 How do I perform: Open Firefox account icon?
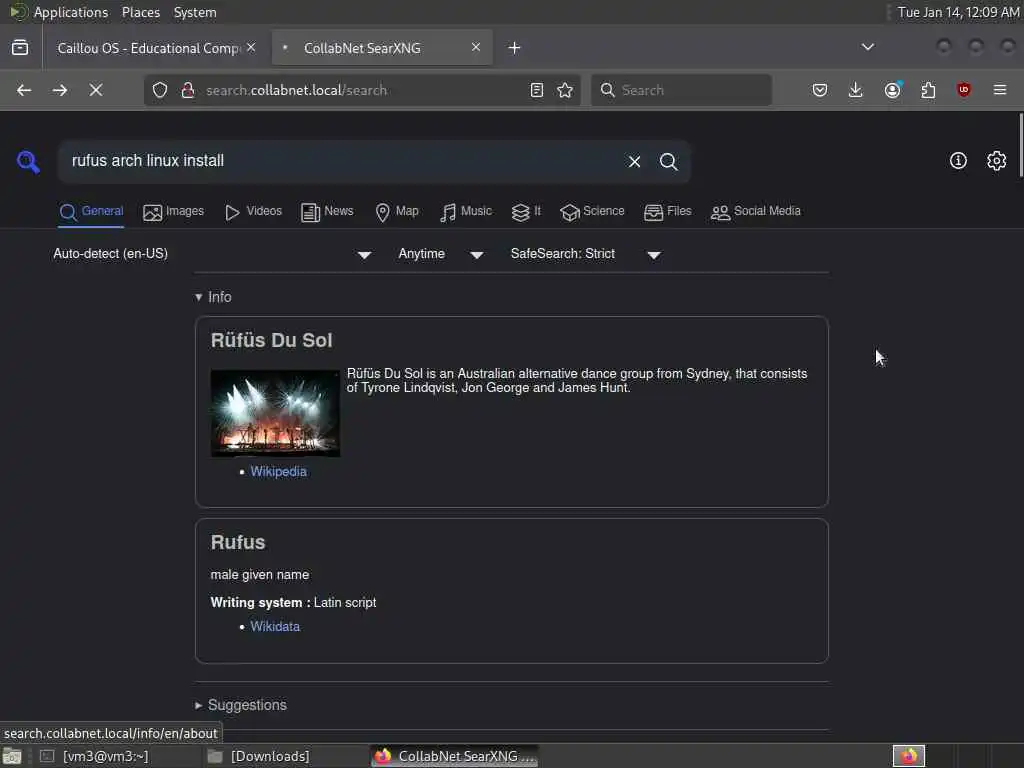pos(893,90)
